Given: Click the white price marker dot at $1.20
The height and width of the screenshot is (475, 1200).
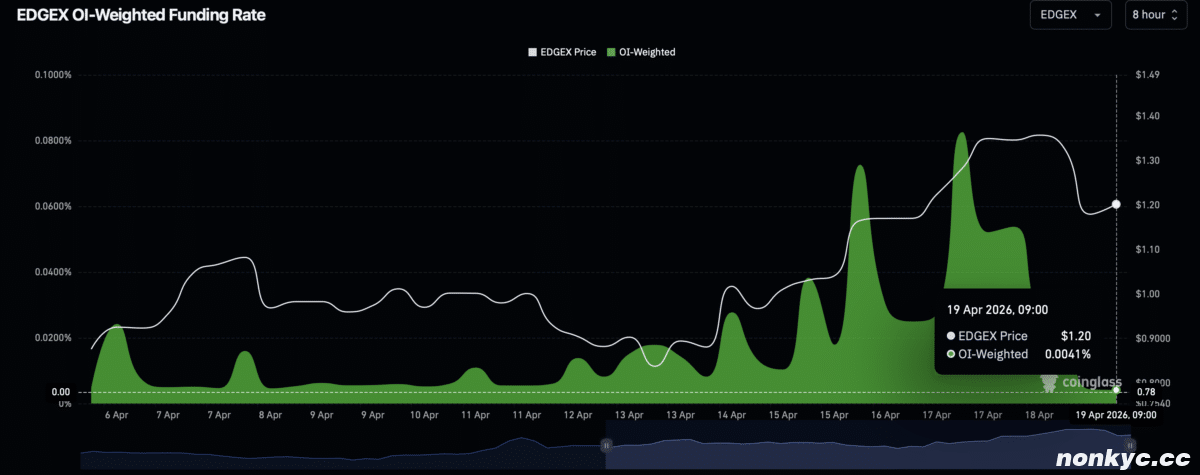Looking at the screenshot, I should (1116, 204).
